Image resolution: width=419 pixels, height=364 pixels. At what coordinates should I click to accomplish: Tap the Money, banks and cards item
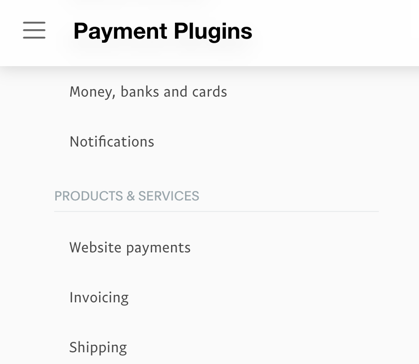pos(148,92)
